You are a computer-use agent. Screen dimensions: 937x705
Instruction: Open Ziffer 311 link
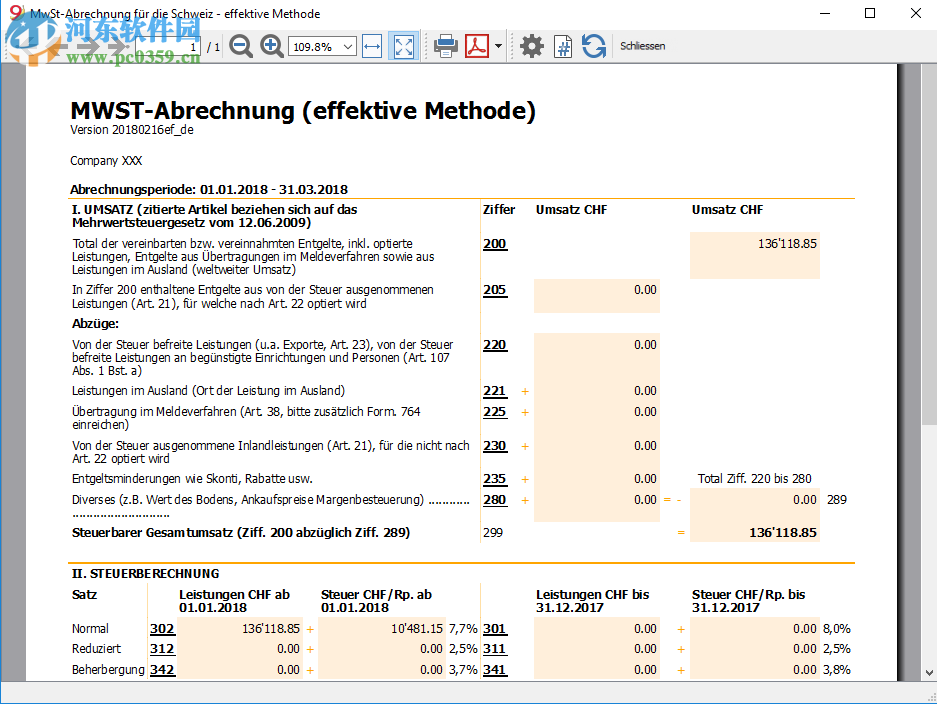[495, 649]
